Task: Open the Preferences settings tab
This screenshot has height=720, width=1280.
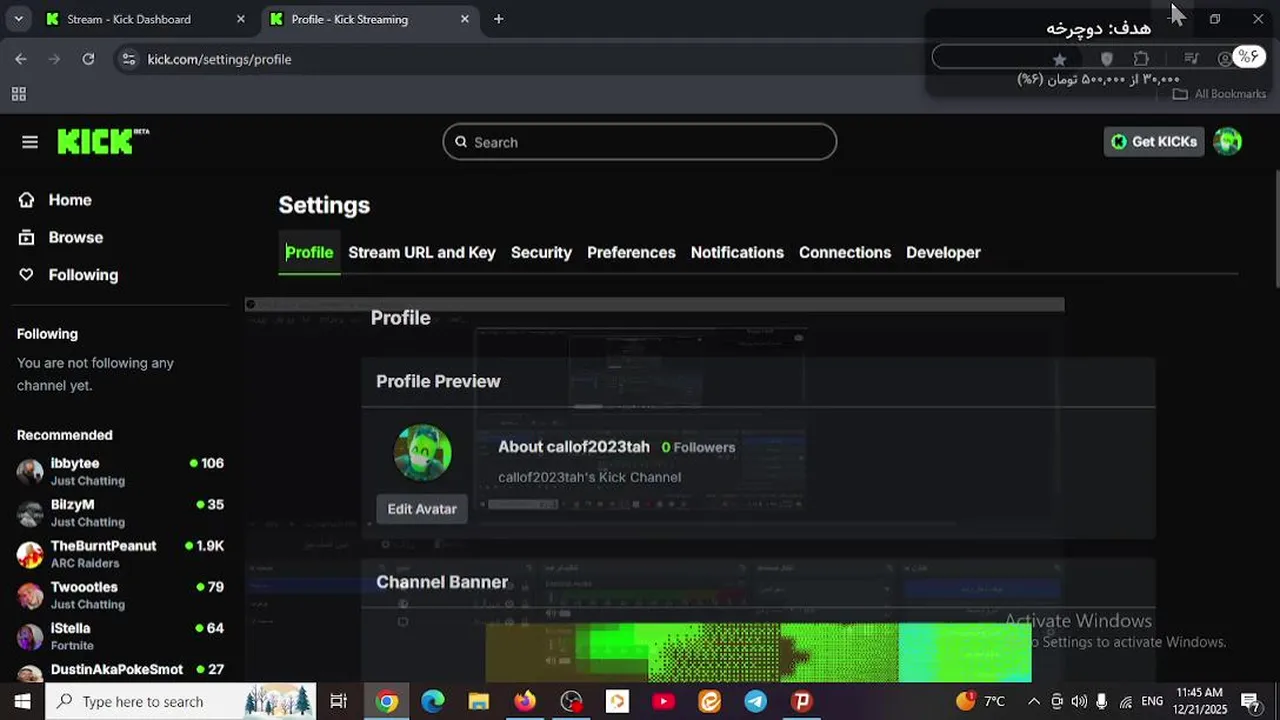Action: tap(631, 252)
